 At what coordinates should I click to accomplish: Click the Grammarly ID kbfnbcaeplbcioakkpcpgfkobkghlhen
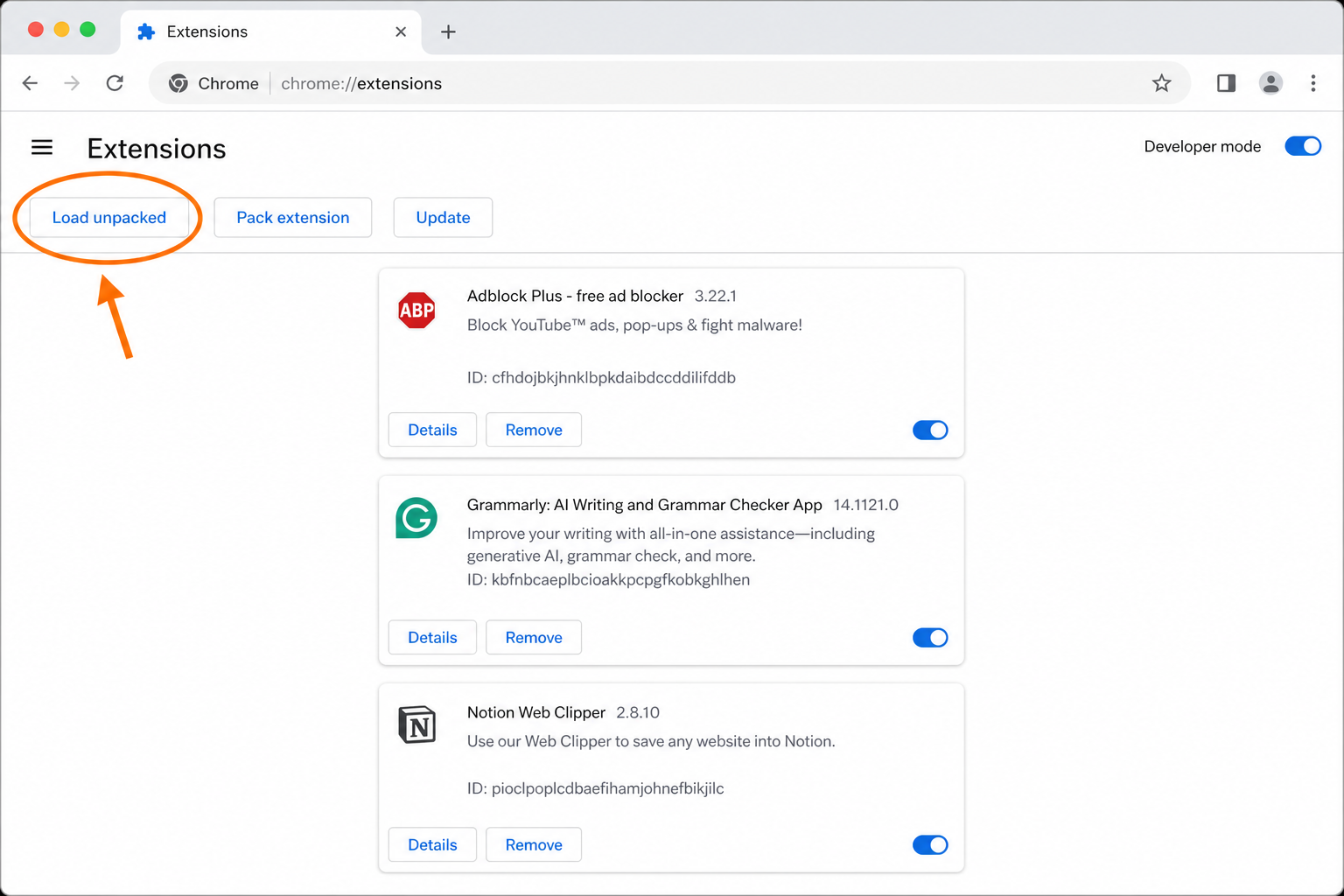pos(608,579)
